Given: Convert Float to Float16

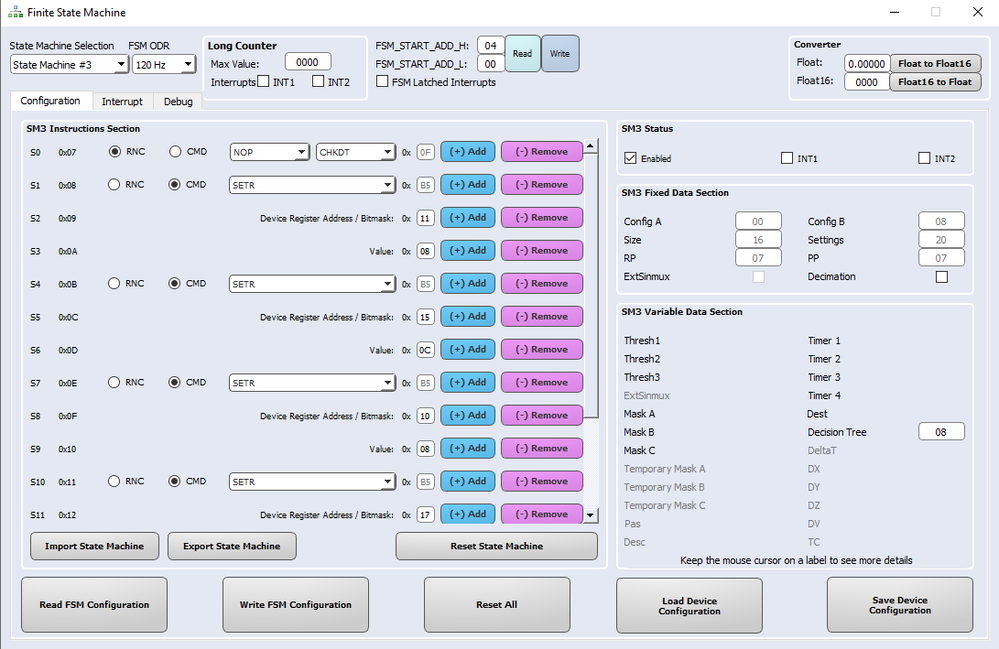Looking at the screenshot, I should pyautogui.click(x=935, y=63).
